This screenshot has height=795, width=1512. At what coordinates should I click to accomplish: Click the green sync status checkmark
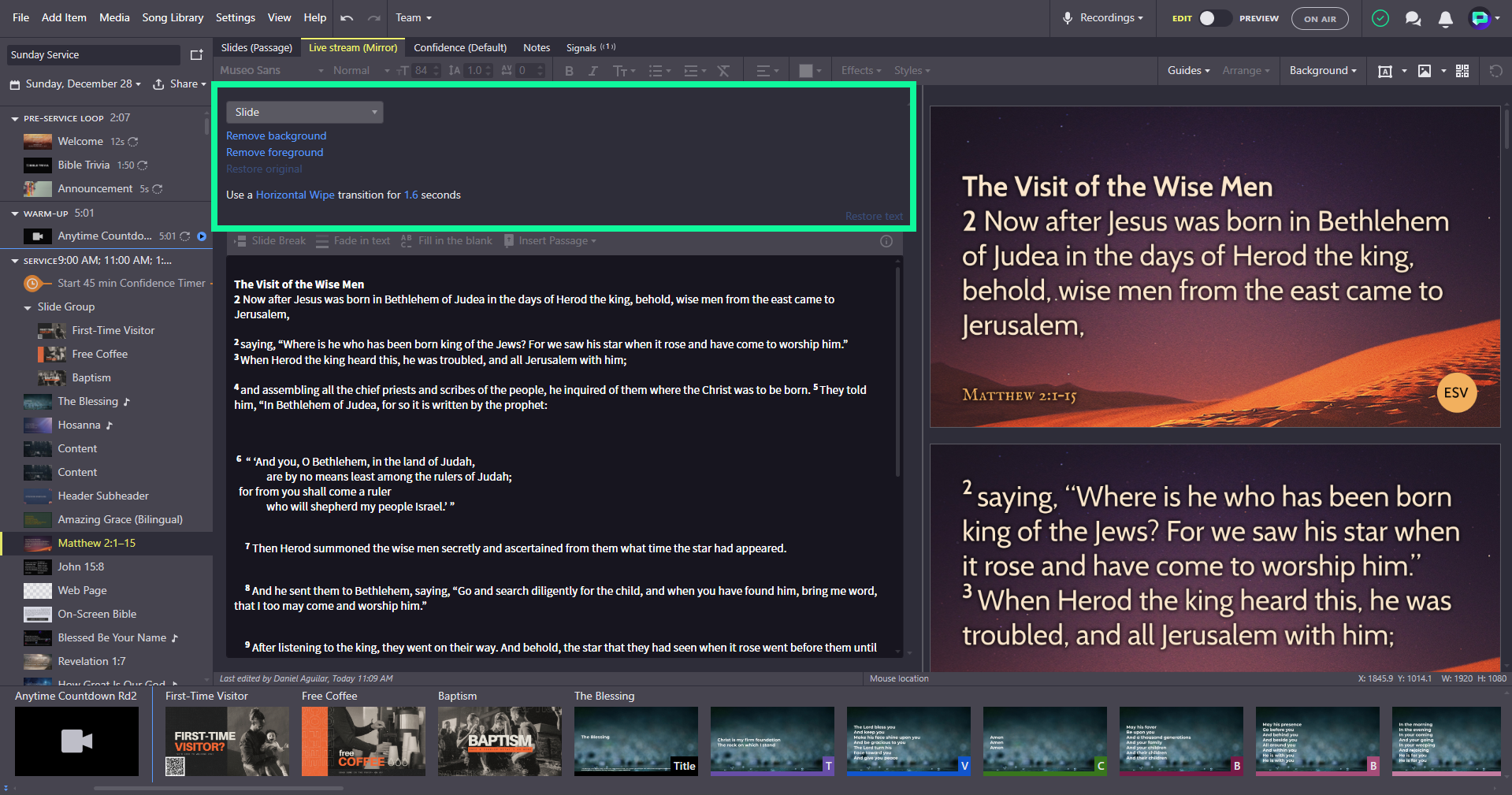pyautogui.click(x=1380, y=18)
